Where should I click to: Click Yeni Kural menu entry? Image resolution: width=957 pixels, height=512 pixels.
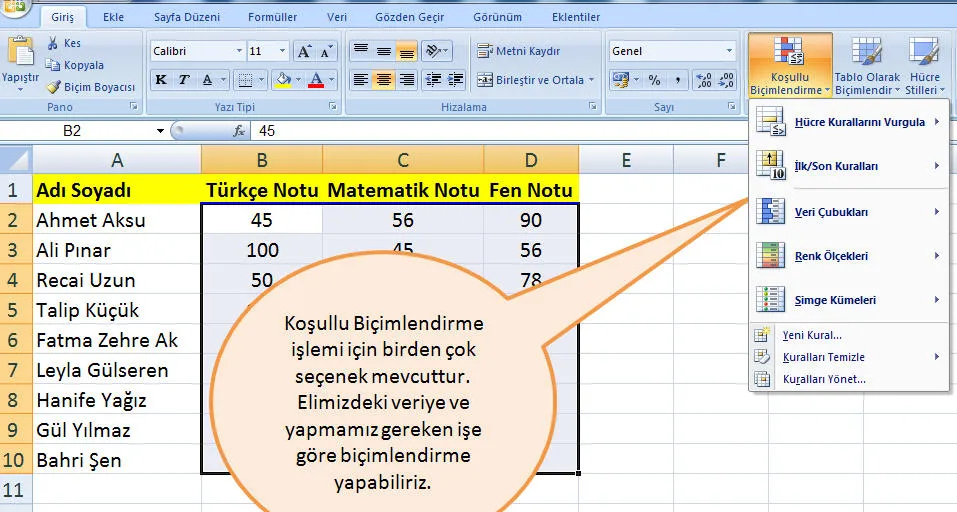point(811,336)
